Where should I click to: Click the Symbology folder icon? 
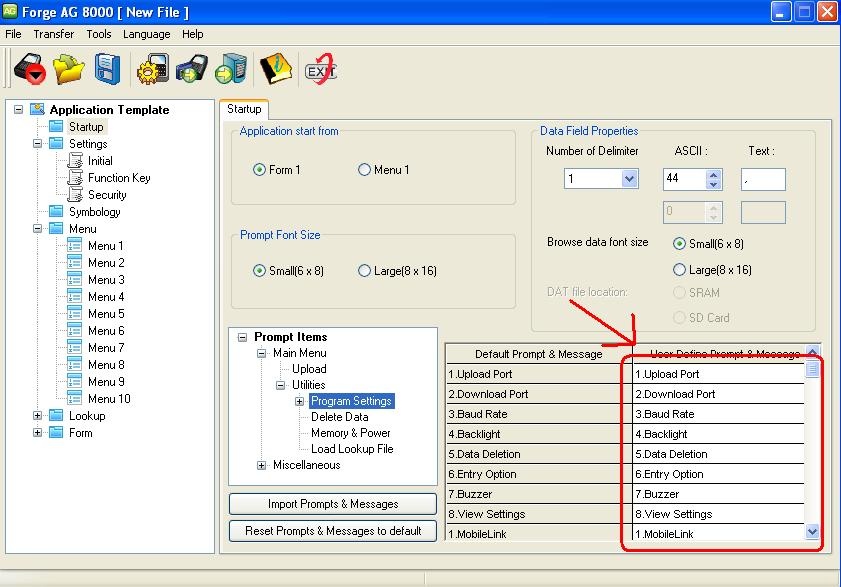(x=56, y=211)
